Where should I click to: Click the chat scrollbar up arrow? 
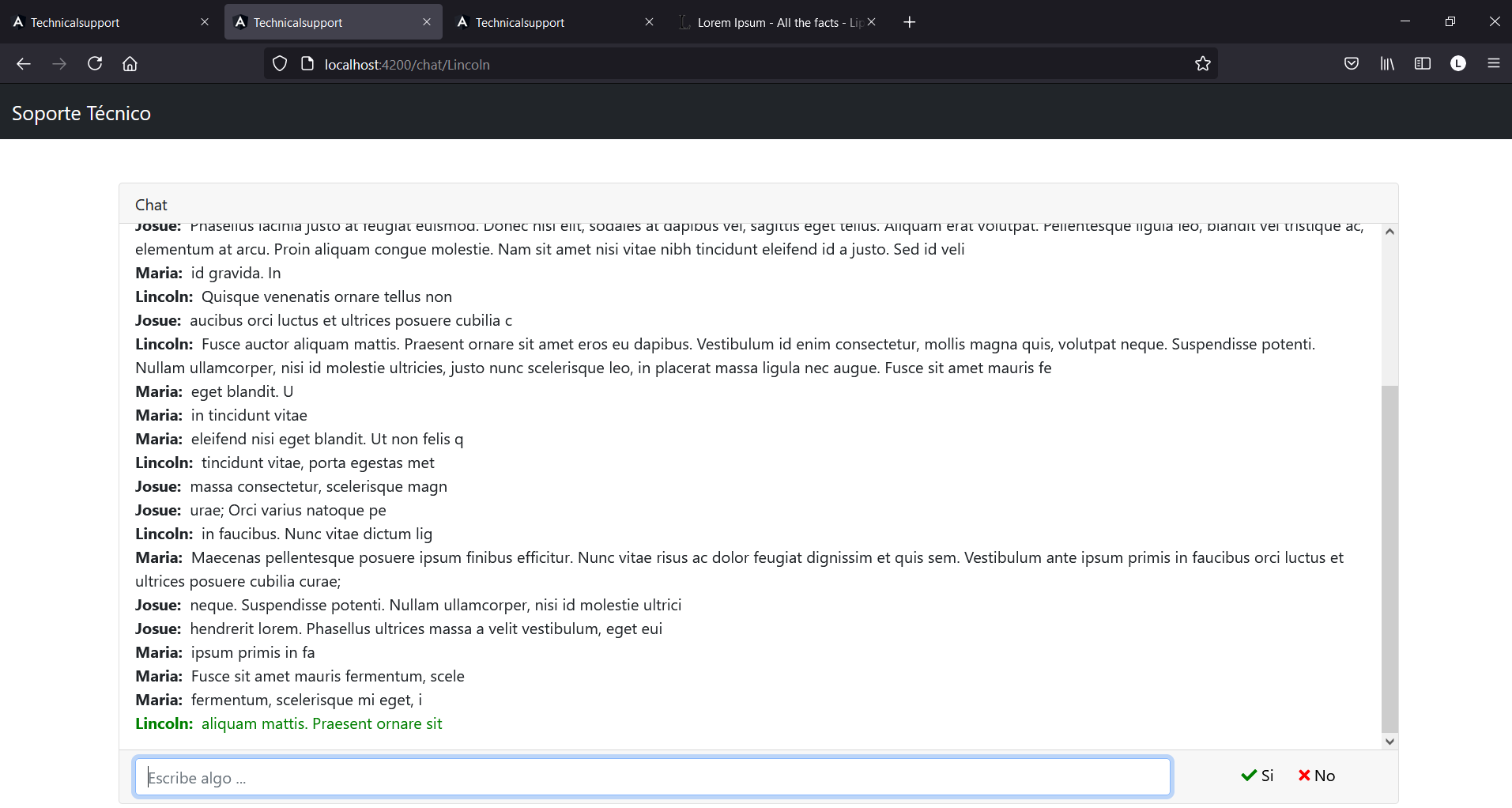tap(1389, 232)
